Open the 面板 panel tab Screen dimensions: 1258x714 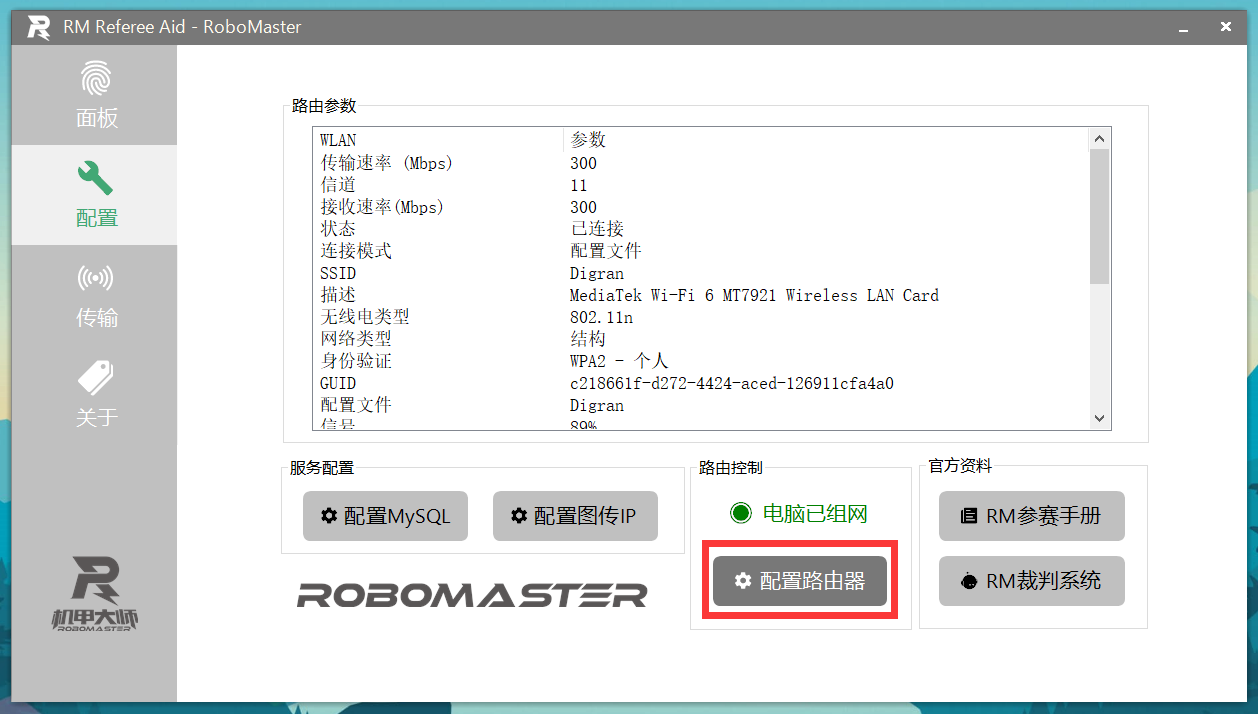click(96, 96)
